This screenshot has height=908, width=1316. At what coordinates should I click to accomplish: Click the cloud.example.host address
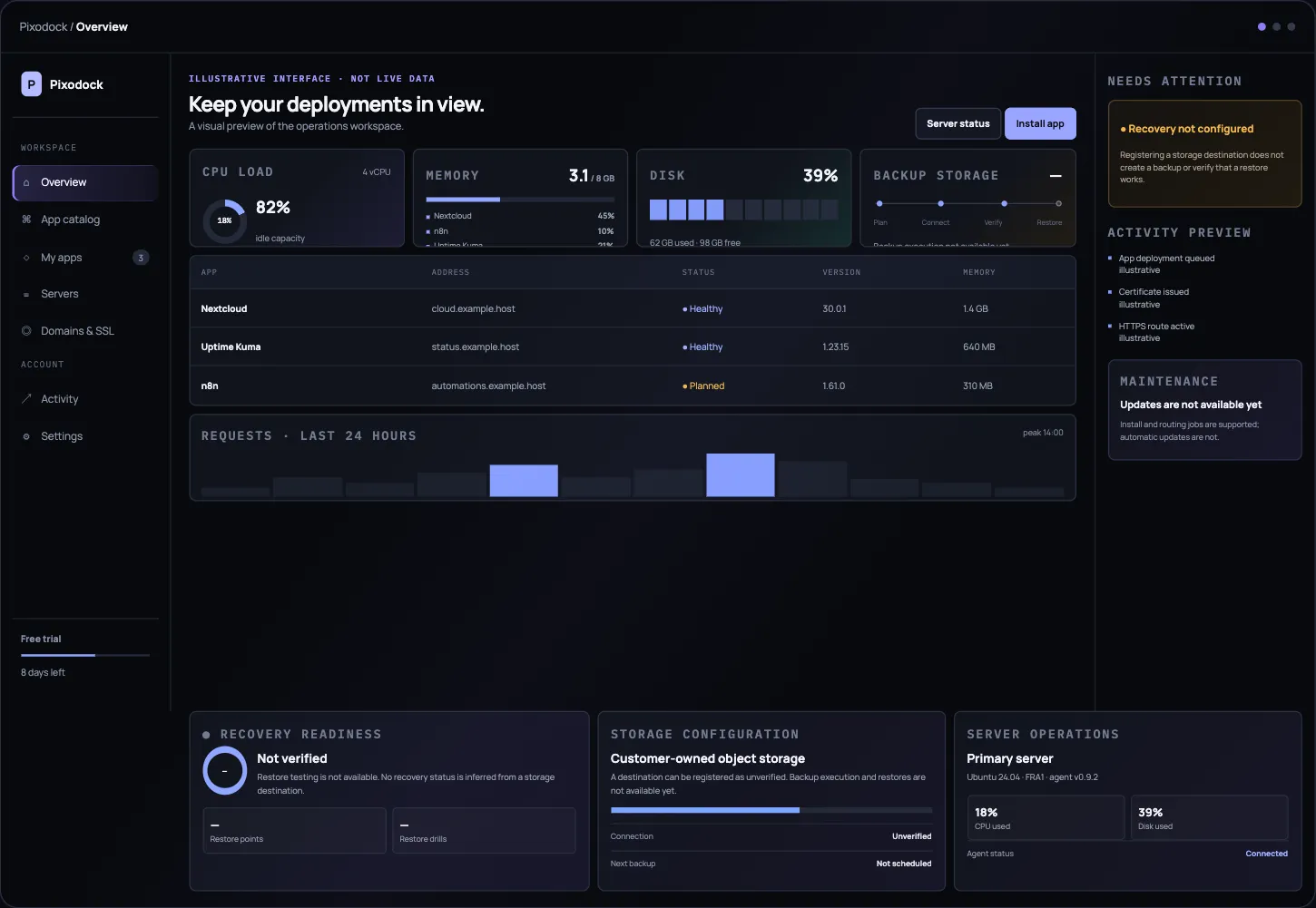(x=473, y=309)
